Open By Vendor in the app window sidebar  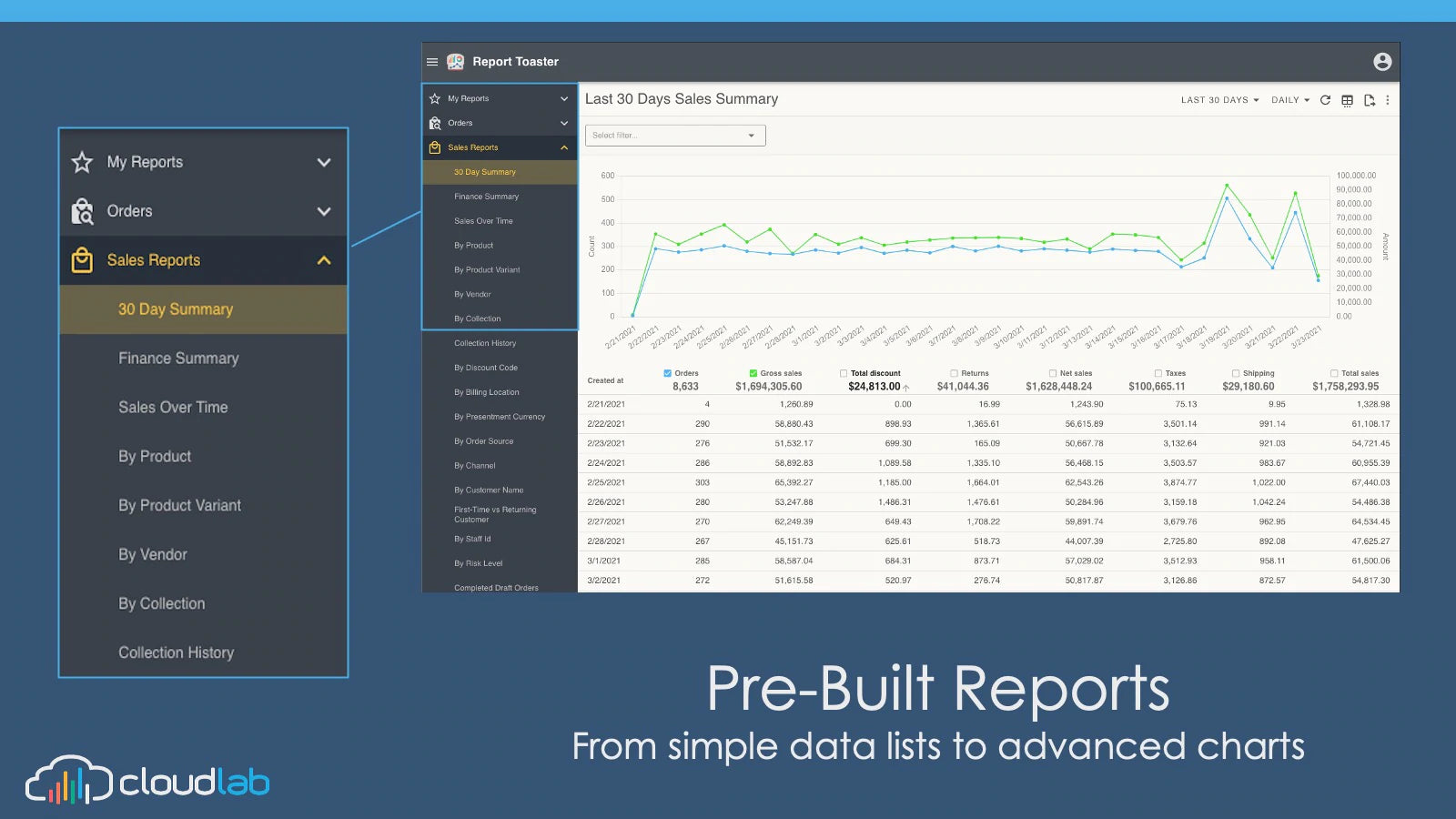[x=500, y=295]
